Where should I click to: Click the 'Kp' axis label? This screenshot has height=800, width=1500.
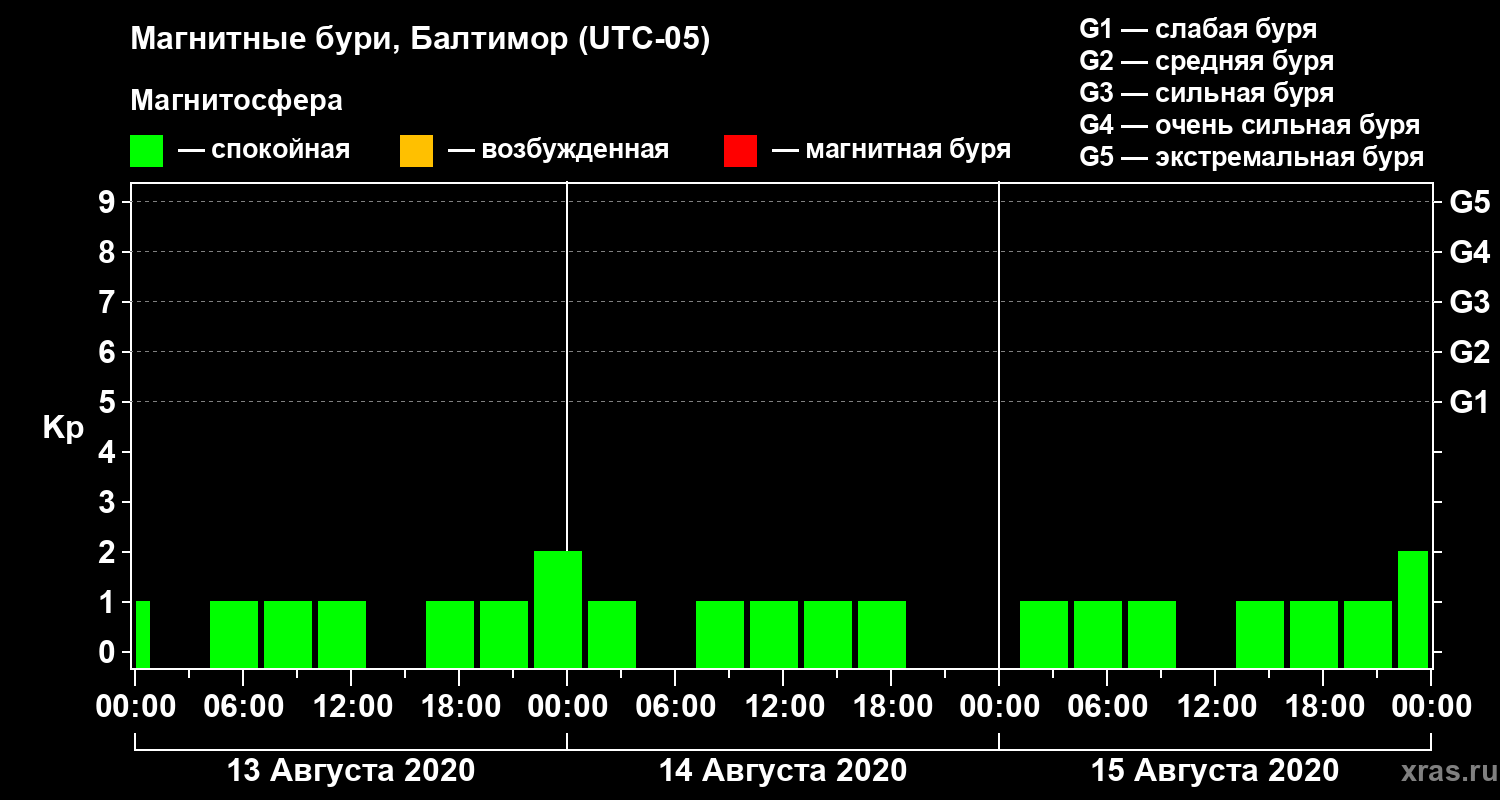point(63,428)
